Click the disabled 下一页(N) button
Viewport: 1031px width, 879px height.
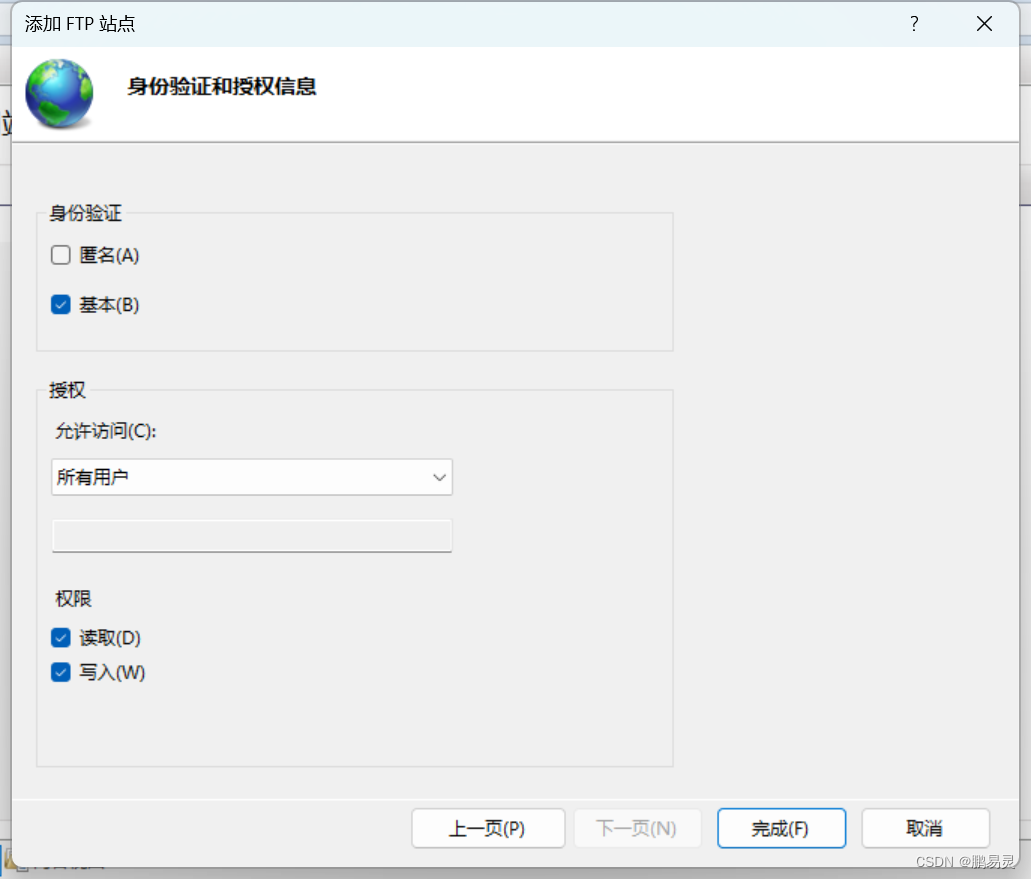tap(637, 828)
